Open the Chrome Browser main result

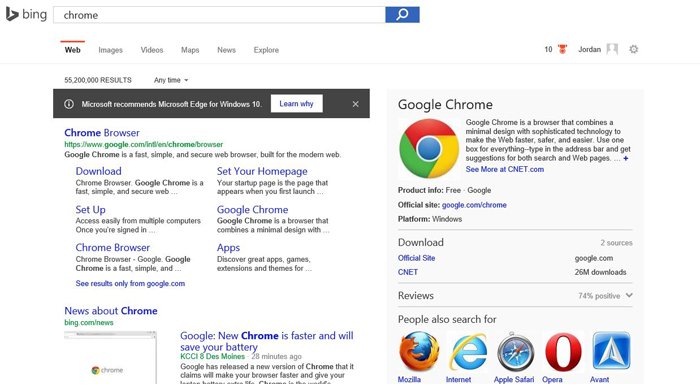tap(102, 133)
